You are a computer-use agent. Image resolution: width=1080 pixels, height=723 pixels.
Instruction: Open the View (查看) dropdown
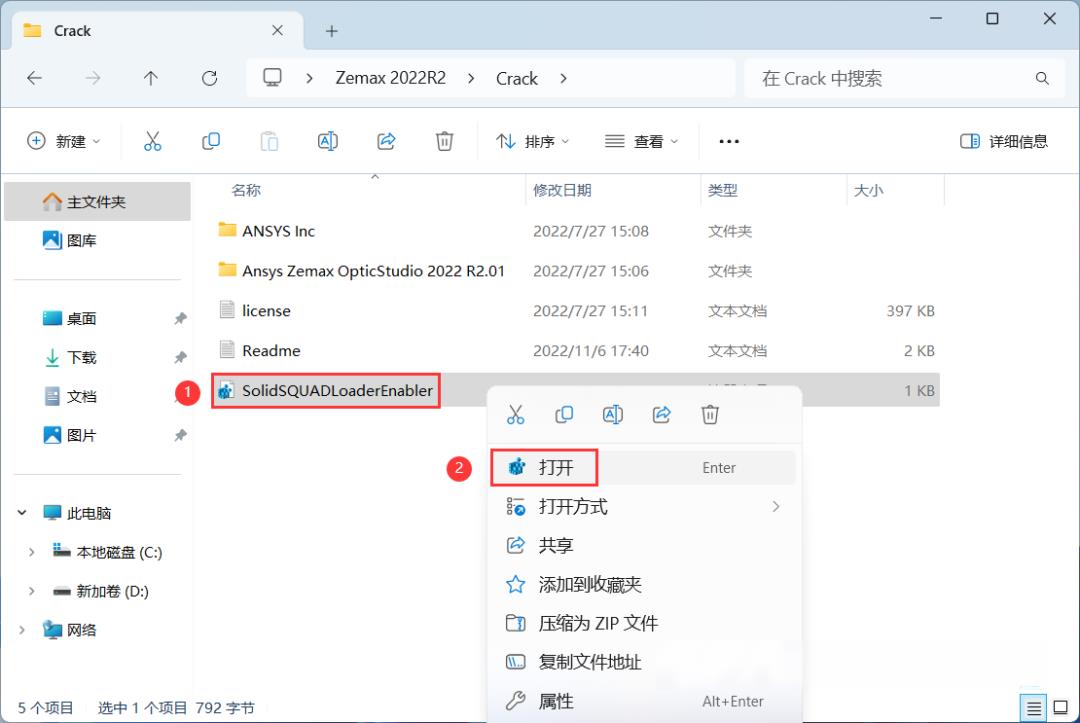[641, 141]
